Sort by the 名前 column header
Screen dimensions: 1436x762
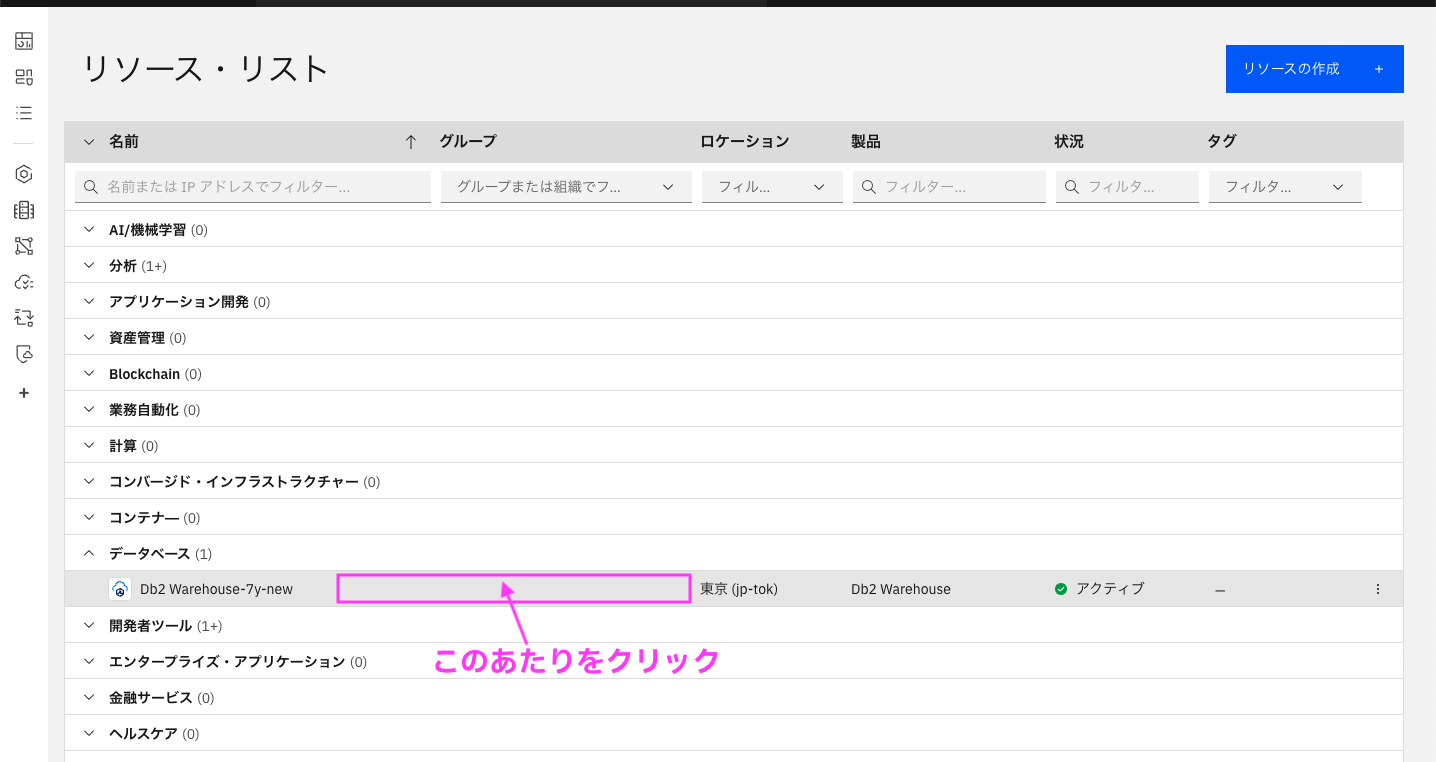(124, 142)
